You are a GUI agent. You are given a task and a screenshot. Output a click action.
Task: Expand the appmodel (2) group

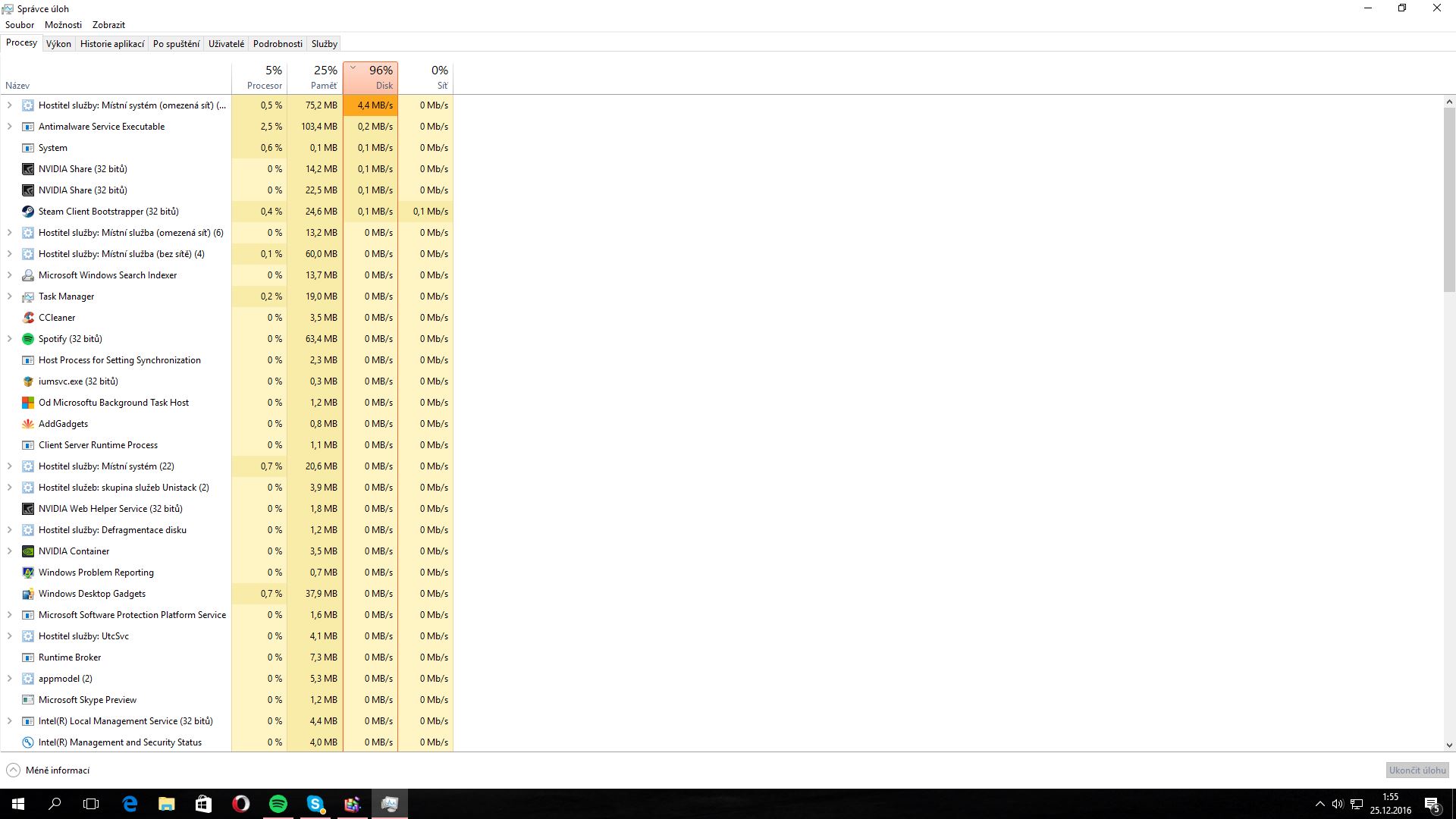10,679
